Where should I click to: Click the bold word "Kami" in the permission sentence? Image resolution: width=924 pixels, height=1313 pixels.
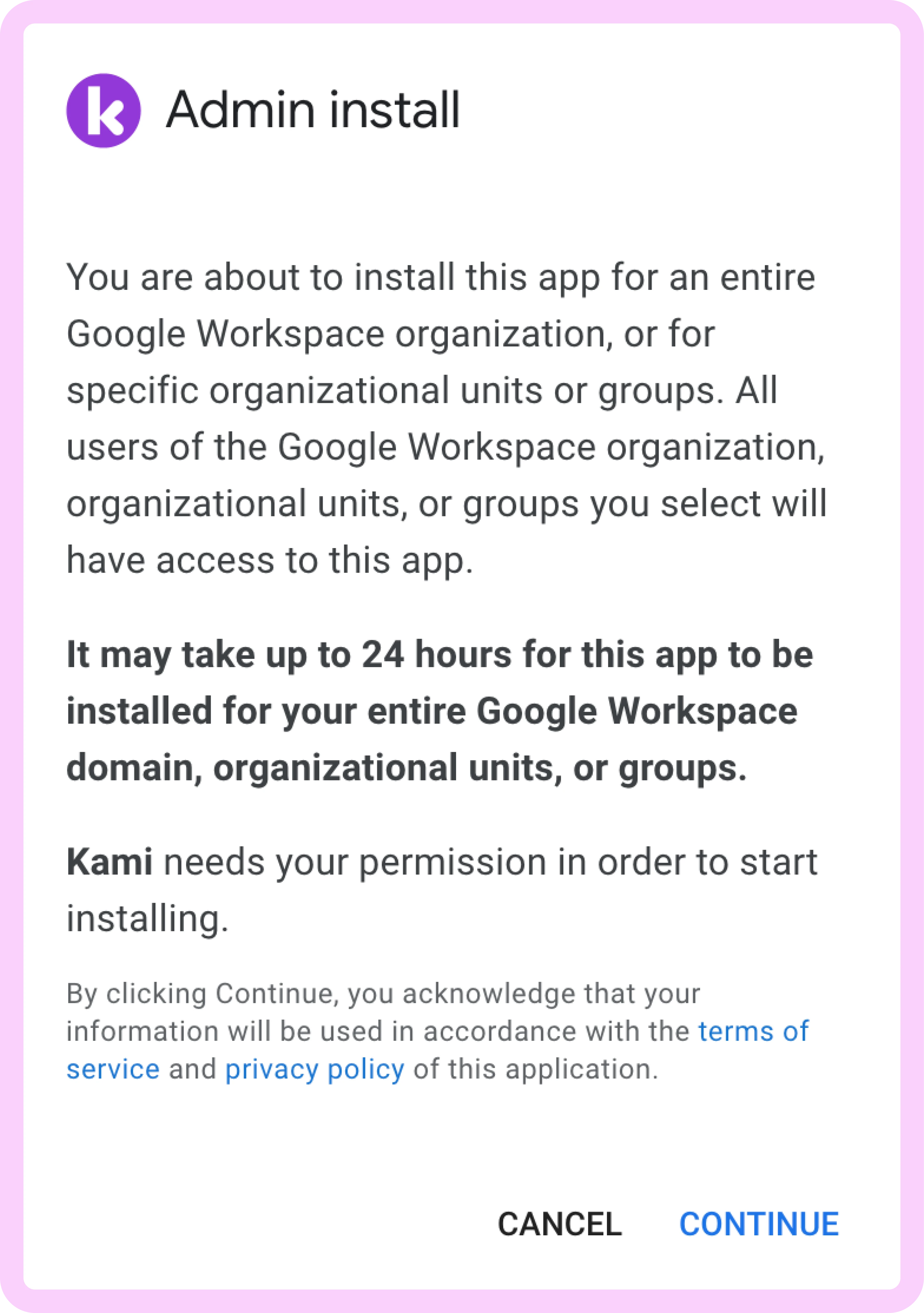tap(109, 862)
